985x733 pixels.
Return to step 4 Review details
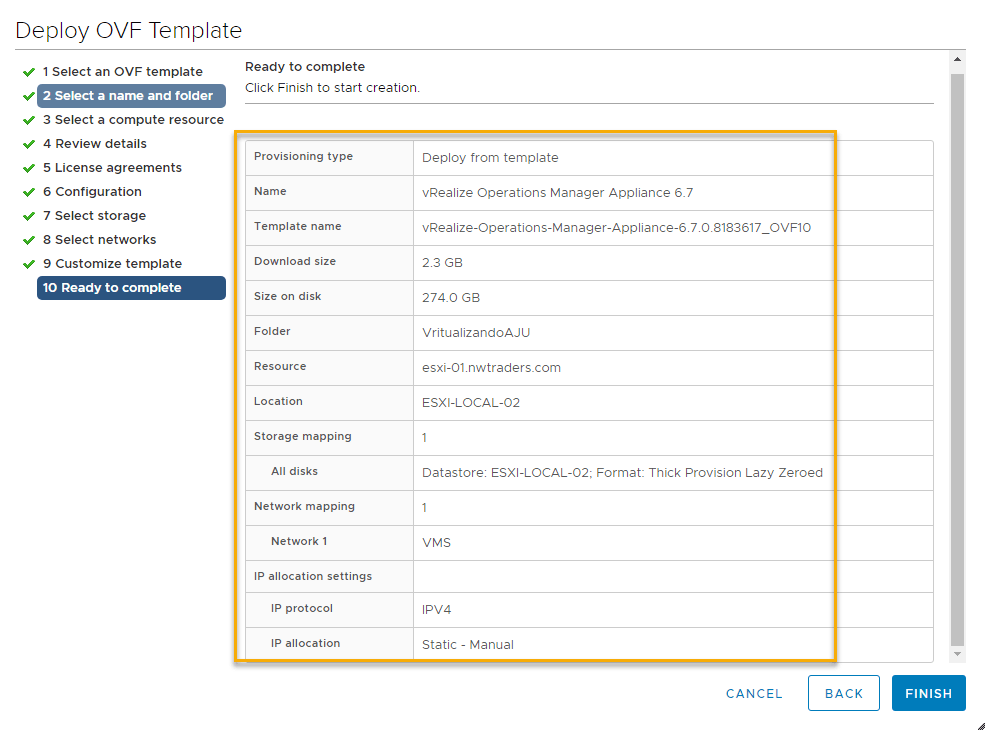pos(95,144)
